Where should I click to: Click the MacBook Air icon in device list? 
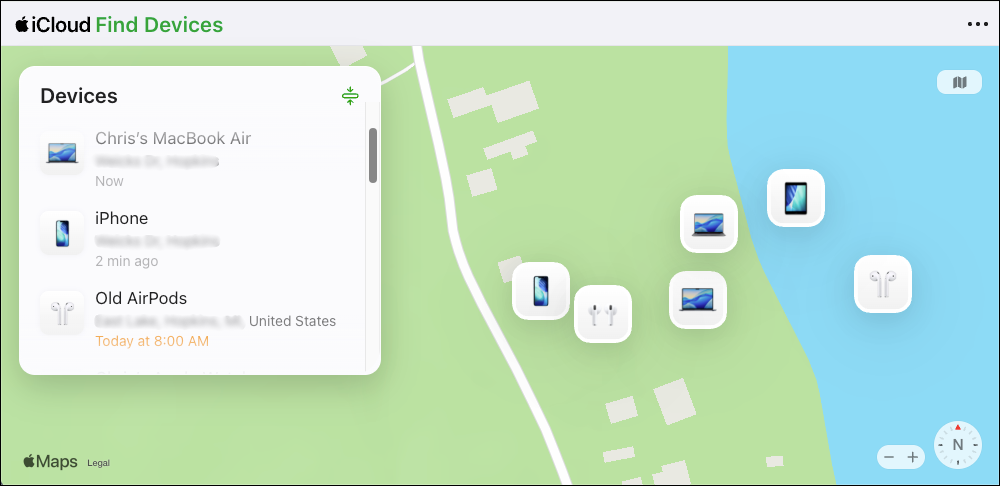click(62, 153)
